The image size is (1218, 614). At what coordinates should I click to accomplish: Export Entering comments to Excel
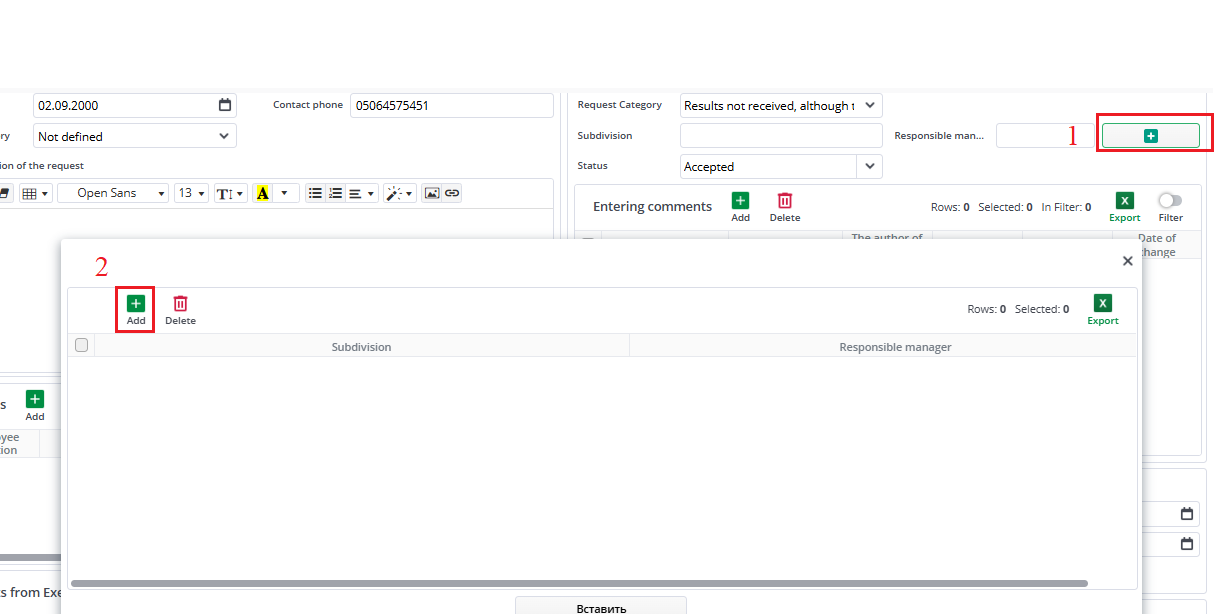(1125, 207)
